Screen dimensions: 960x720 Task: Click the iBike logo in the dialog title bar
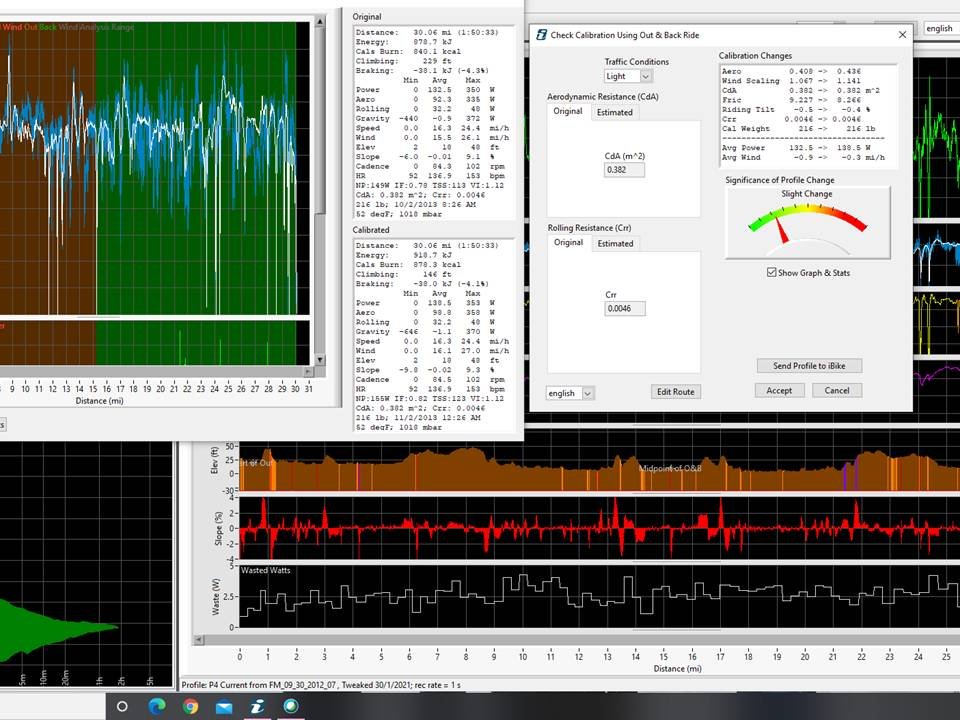542,34
